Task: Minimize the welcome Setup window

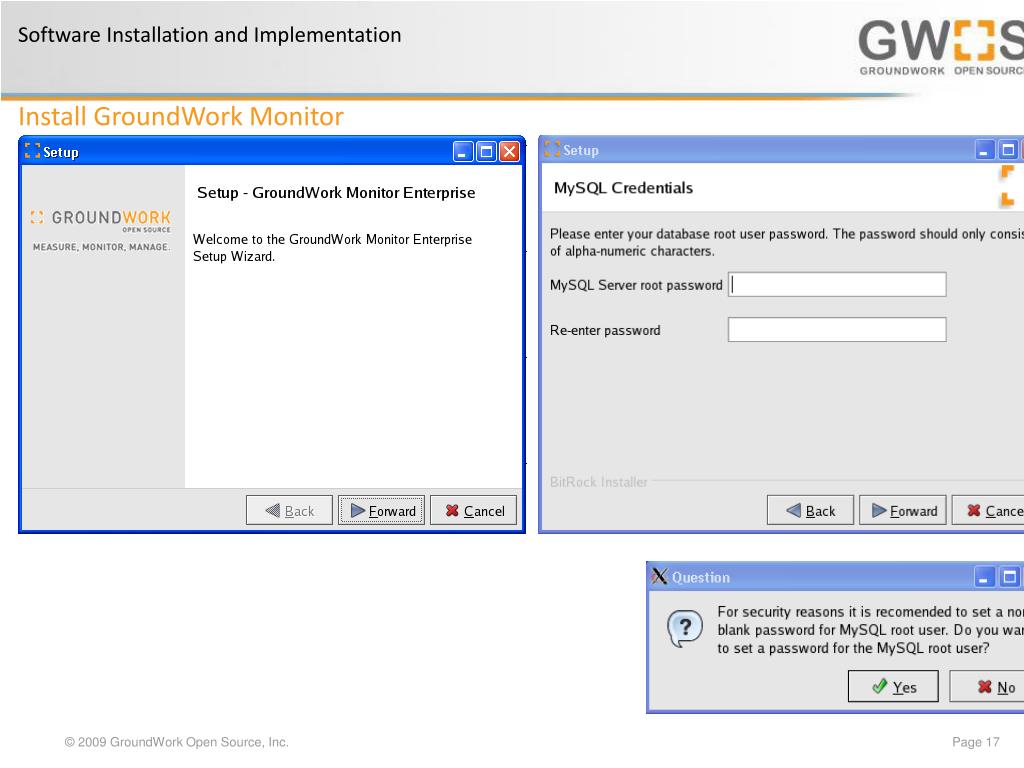Action: coord(462,152)
